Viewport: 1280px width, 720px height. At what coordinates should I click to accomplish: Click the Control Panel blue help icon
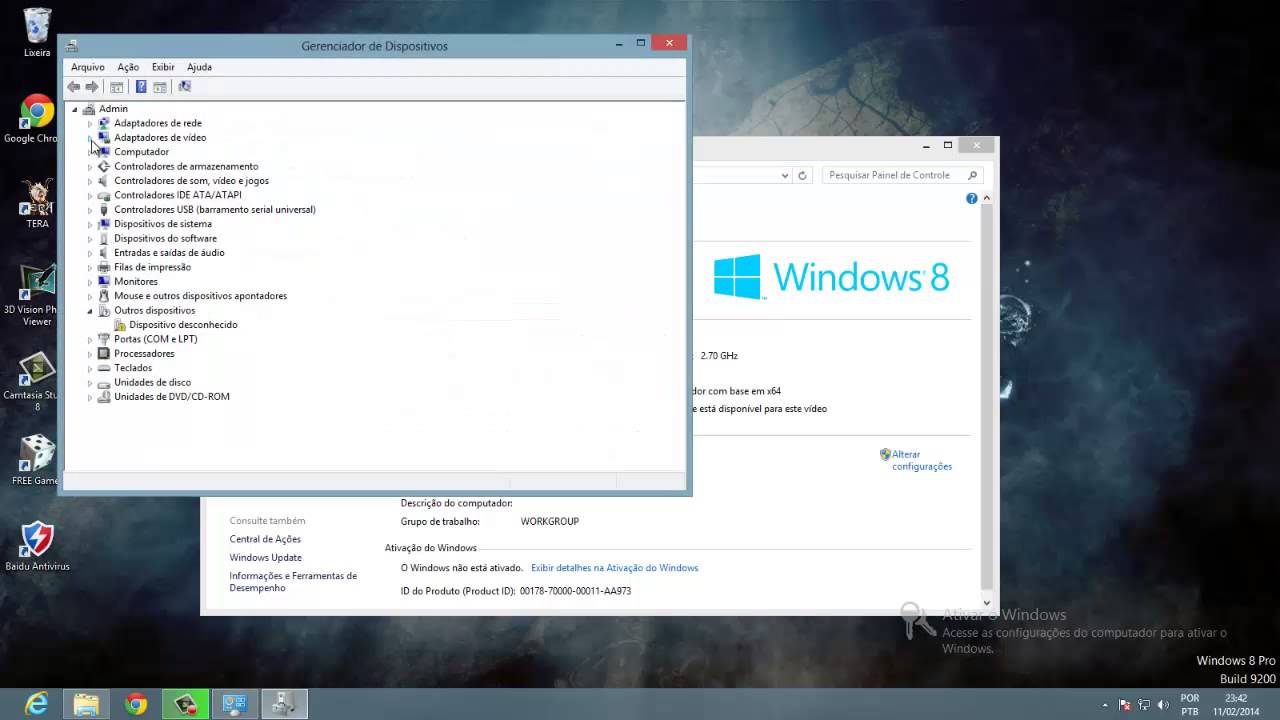tap(971, 198)
